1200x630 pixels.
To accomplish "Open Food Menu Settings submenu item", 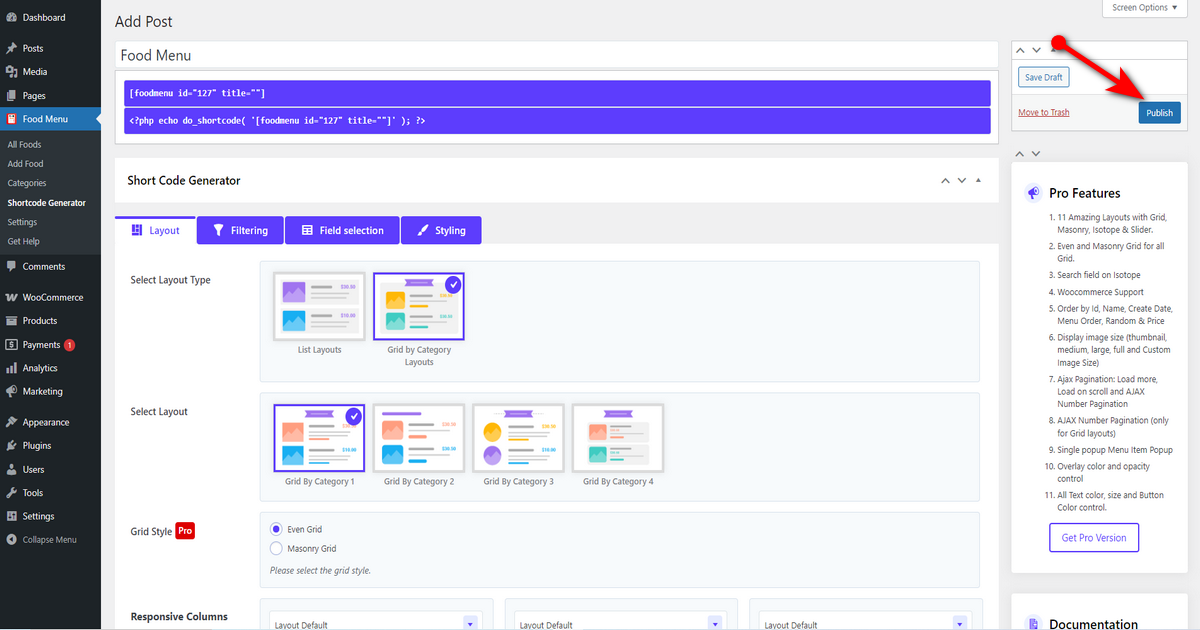I will pyautogui.click(x=22, y=222).
